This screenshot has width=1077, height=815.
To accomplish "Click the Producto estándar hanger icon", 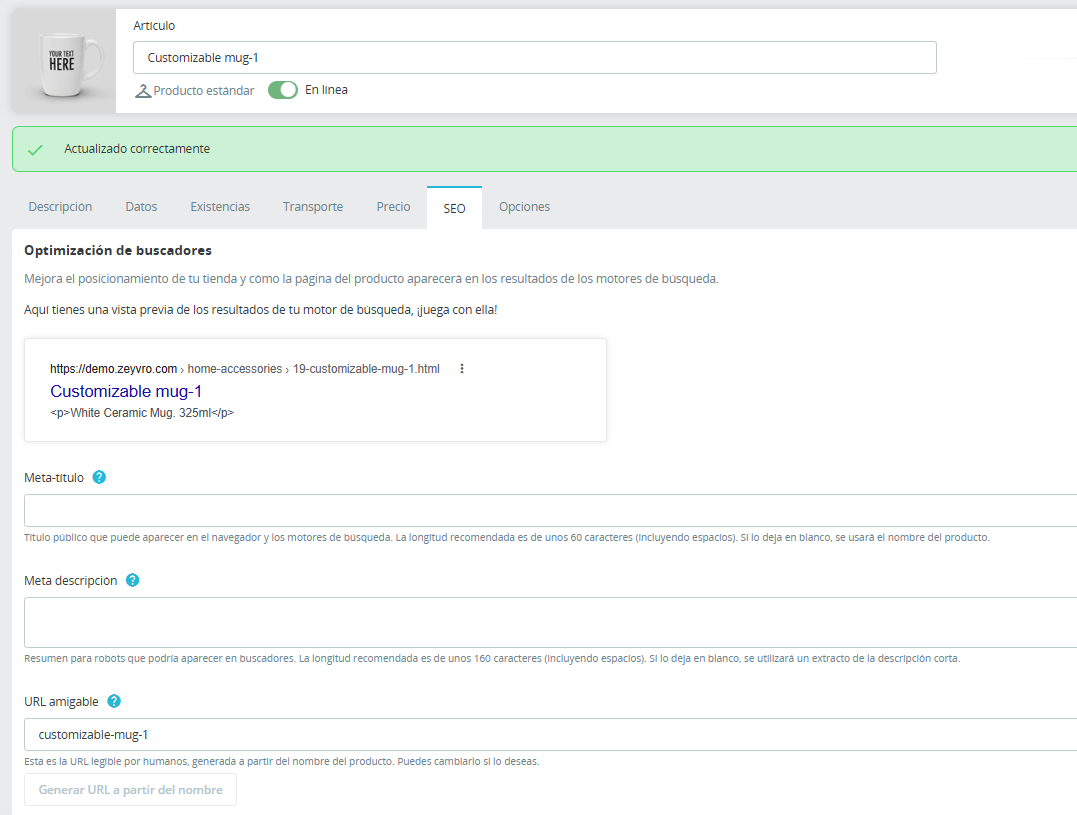I will click(x=143, y=91).
